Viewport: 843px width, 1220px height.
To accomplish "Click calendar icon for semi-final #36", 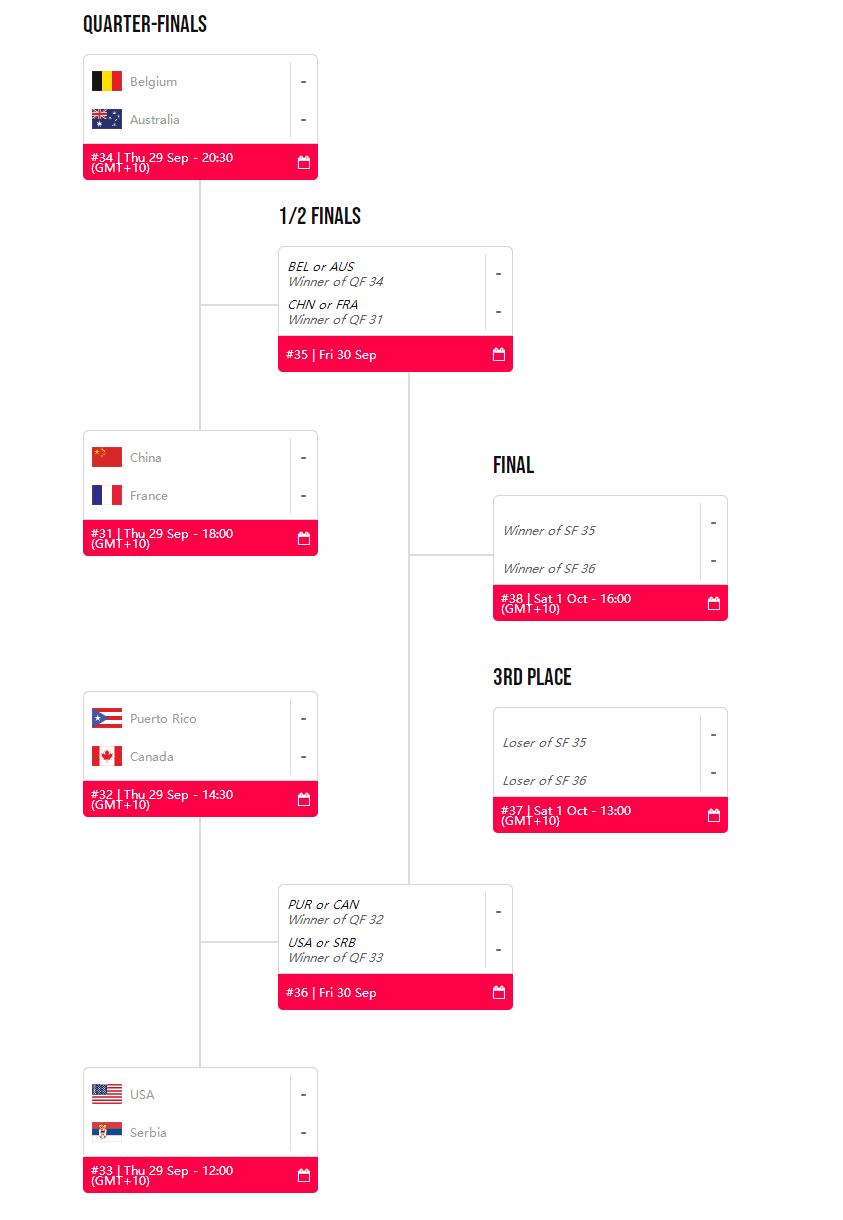I will [x=499, y=992].
